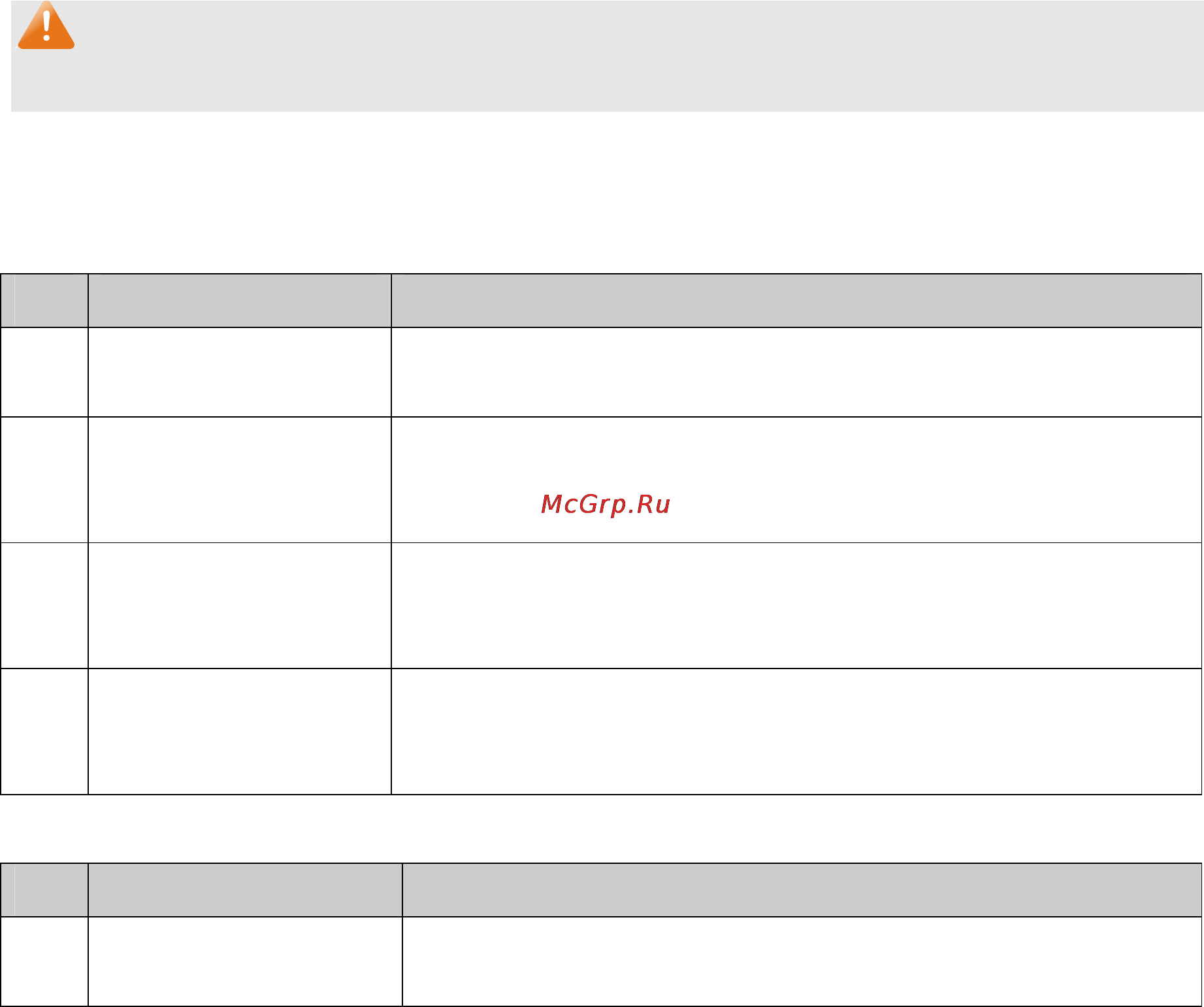Click the middle cell in the watermark's table row
Image resolution: width=1204 pixels, height=1007 pixels.
[x=240, y=480]
